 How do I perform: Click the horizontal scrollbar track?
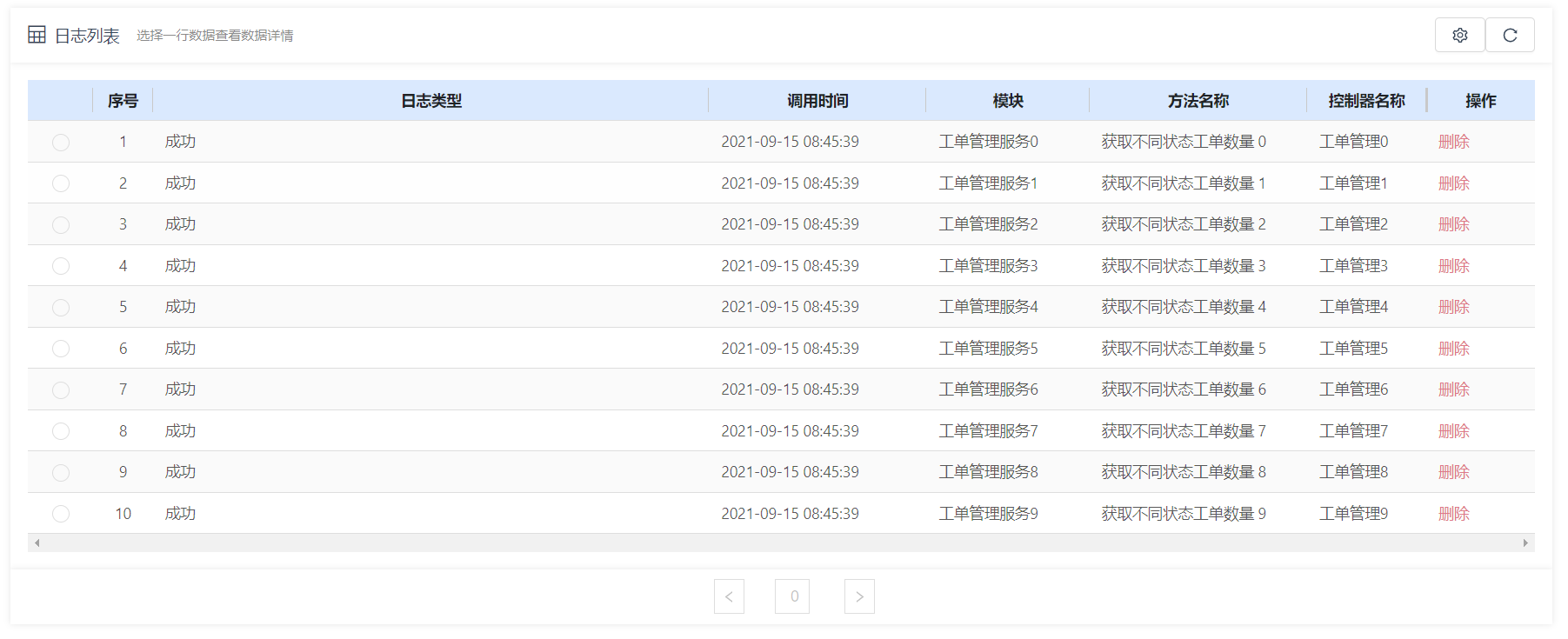point(781,542)
